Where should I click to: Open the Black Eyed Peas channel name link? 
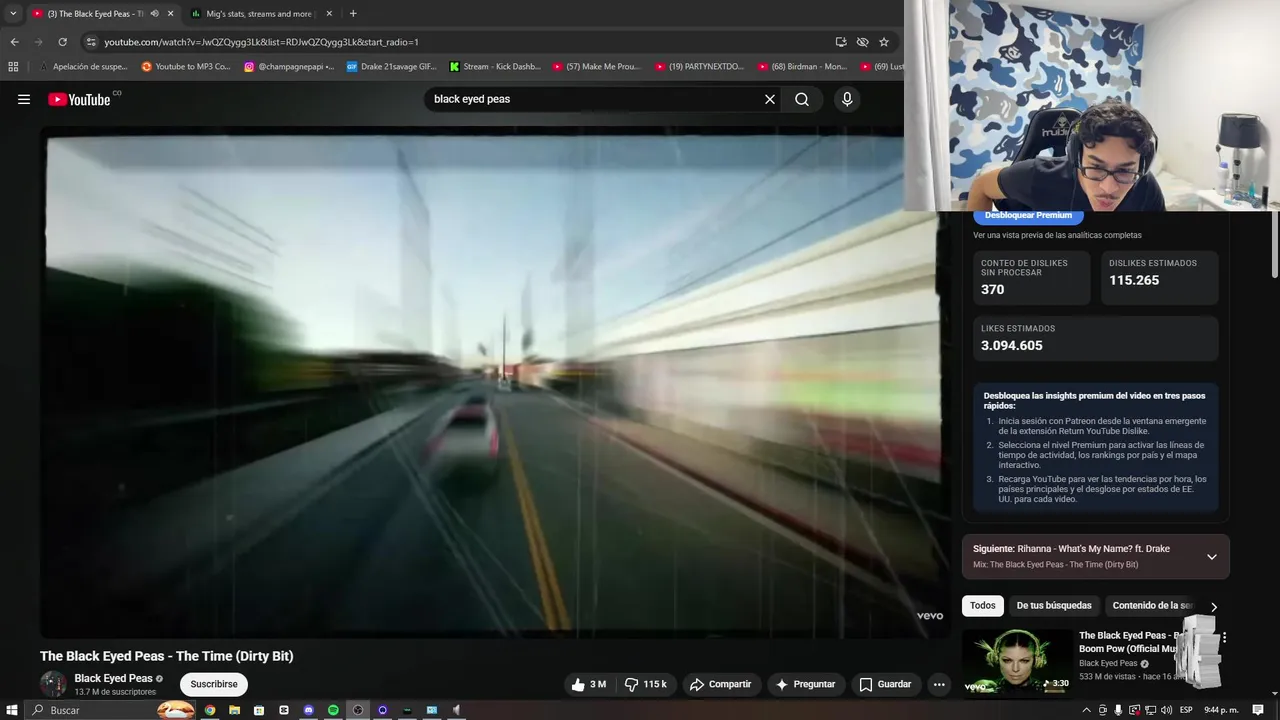pos(113,678)
